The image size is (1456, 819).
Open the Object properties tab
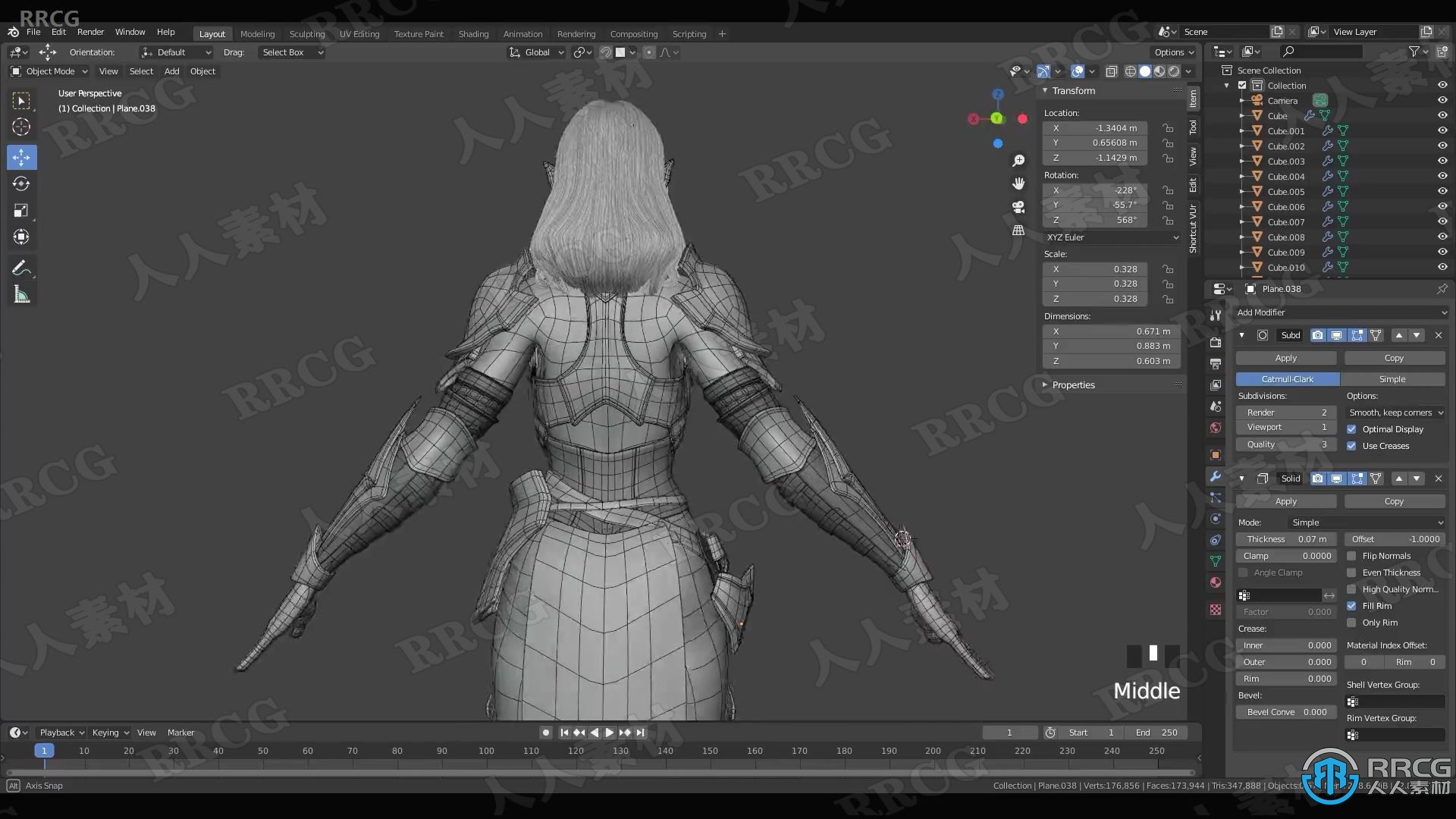click(1216, 455)
